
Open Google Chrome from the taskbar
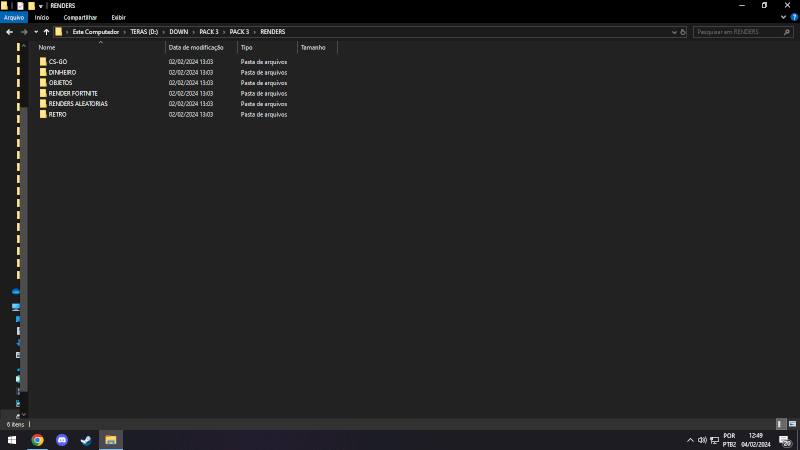37,440
